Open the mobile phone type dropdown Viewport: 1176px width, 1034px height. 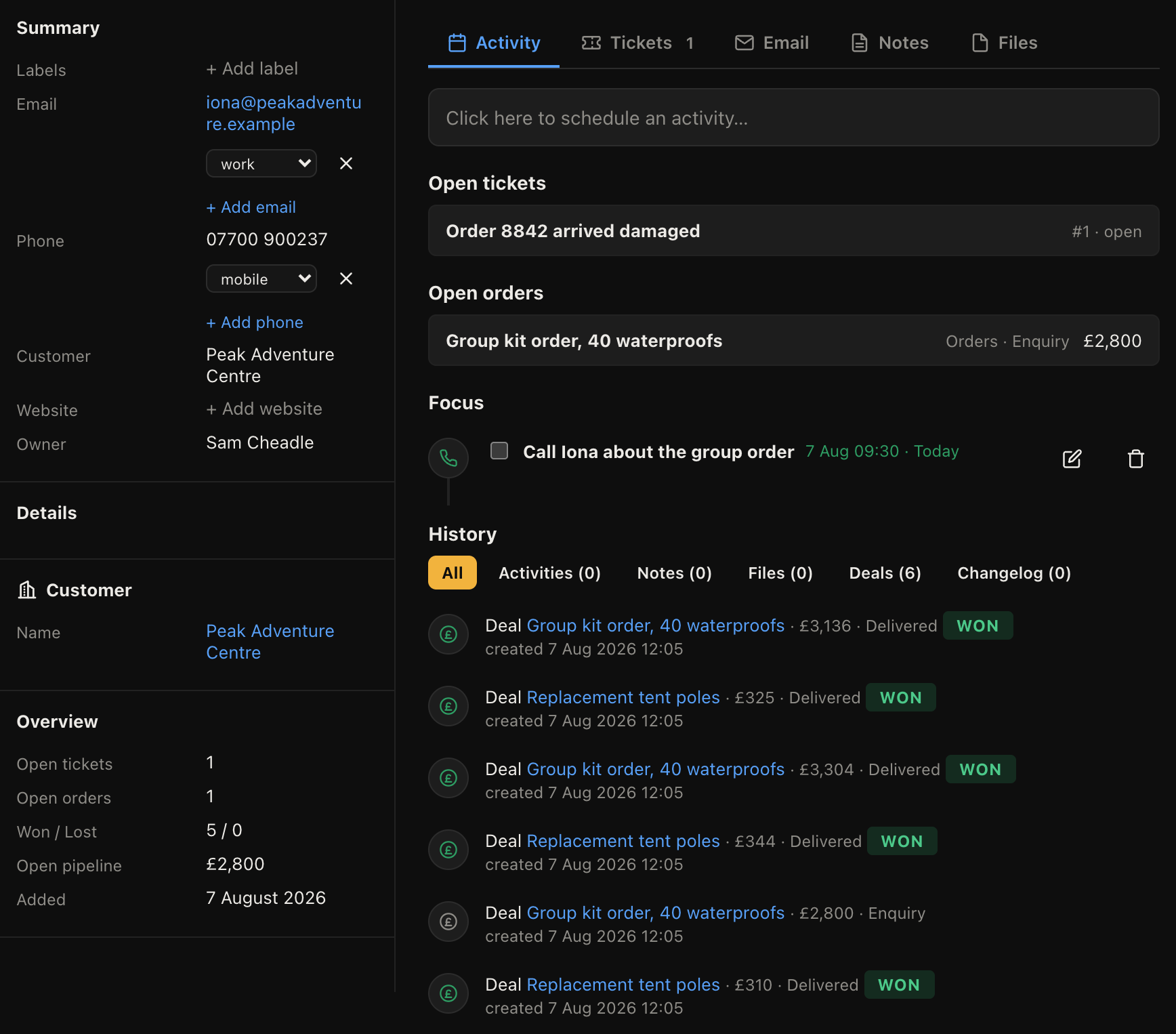261,278
